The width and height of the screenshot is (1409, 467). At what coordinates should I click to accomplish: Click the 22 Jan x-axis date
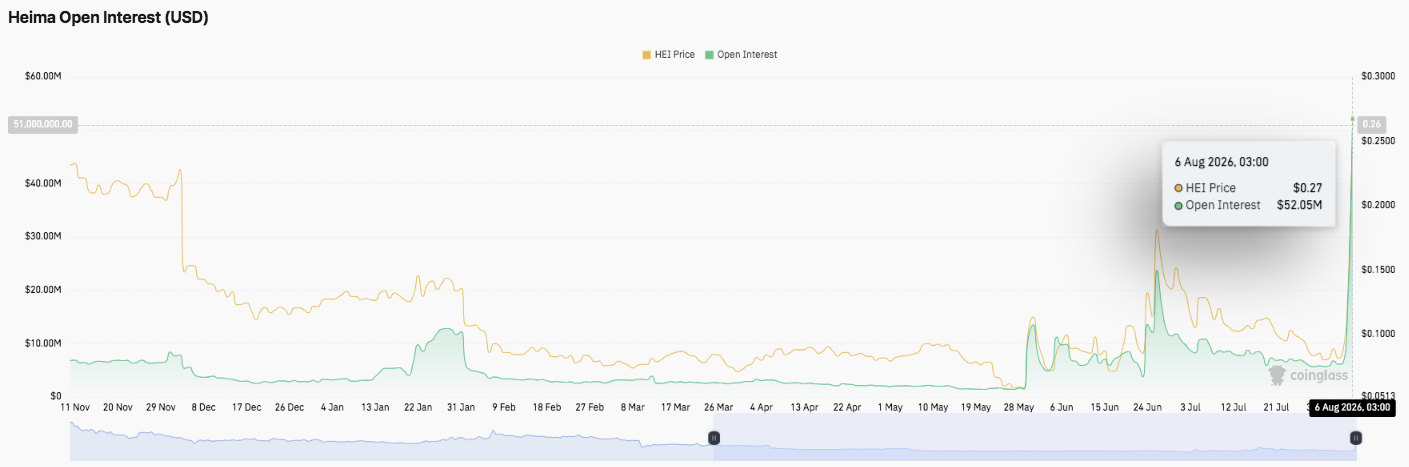click(418, 408)
